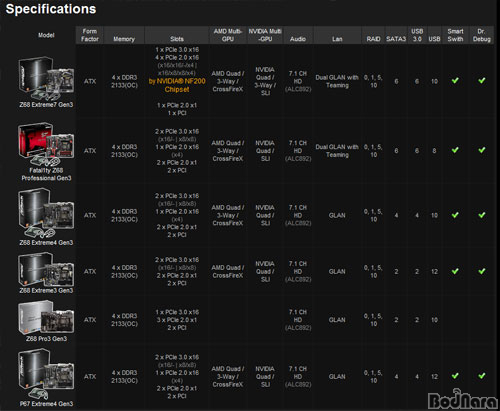This screenshot has height=411, width=500.
Task: Click the Dr. Debug checkmark for Z68 Extreme3 Gen3
Action: (x=482, y=271)
